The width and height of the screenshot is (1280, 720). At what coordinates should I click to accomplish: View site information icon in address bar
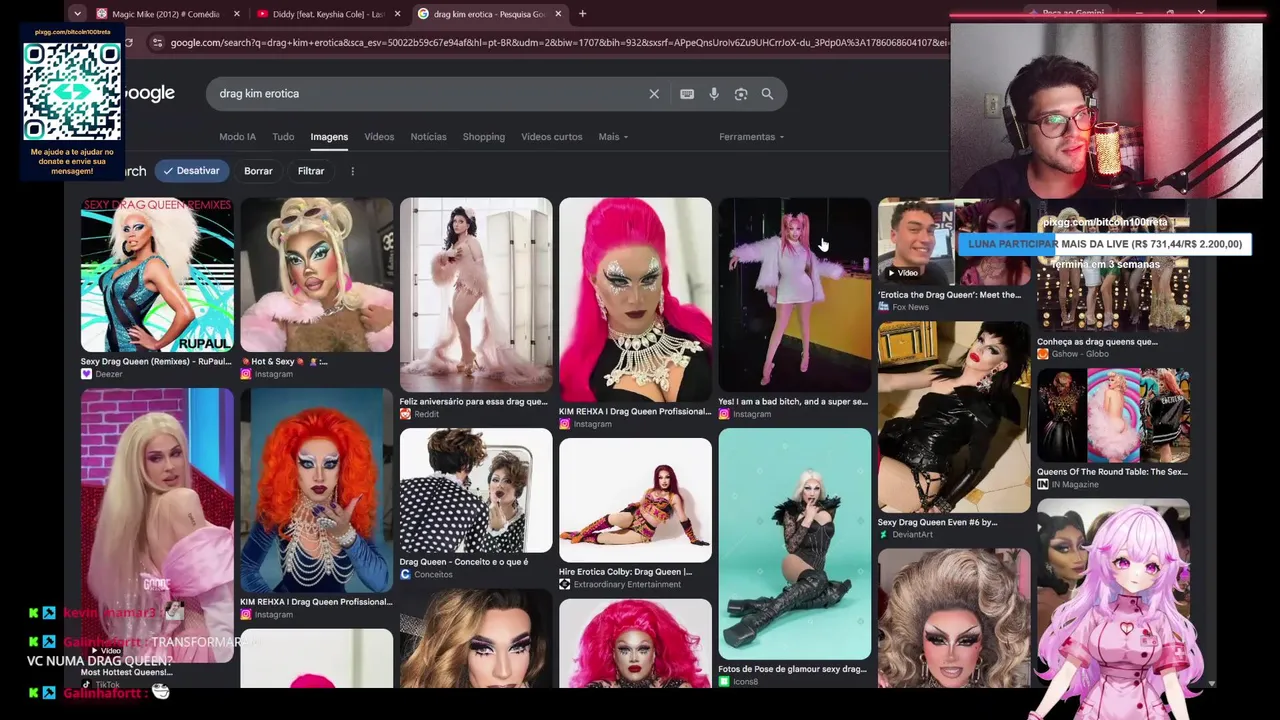157,43
